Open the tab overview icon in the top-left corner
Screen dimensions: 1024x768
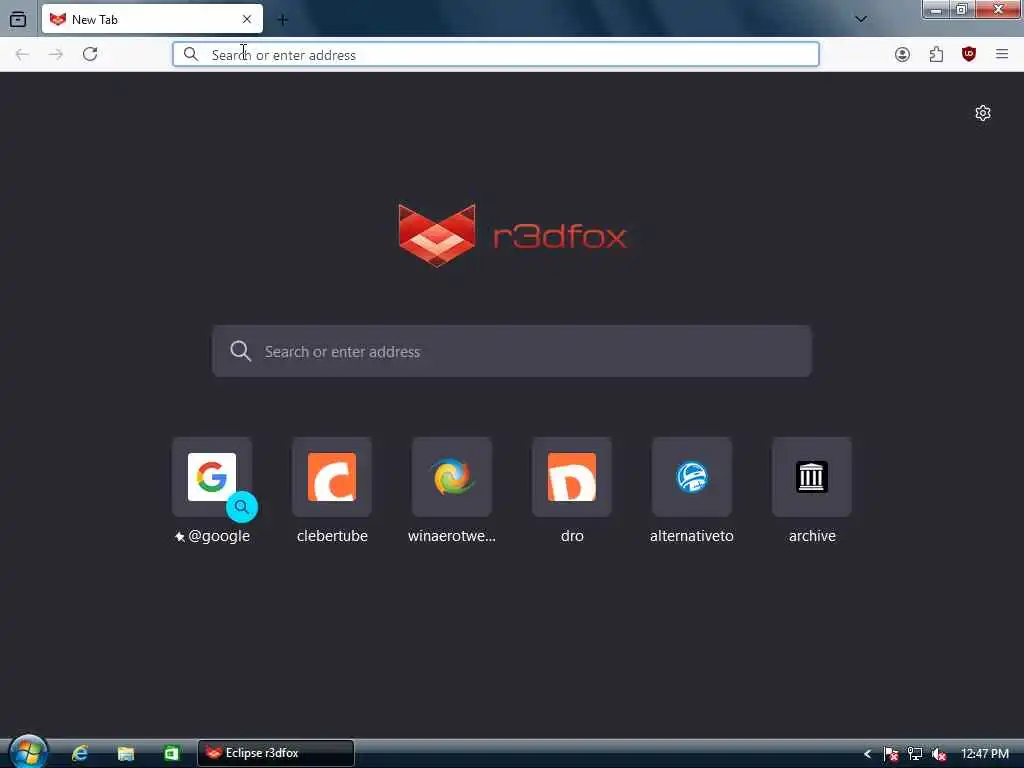pos(18,19)
